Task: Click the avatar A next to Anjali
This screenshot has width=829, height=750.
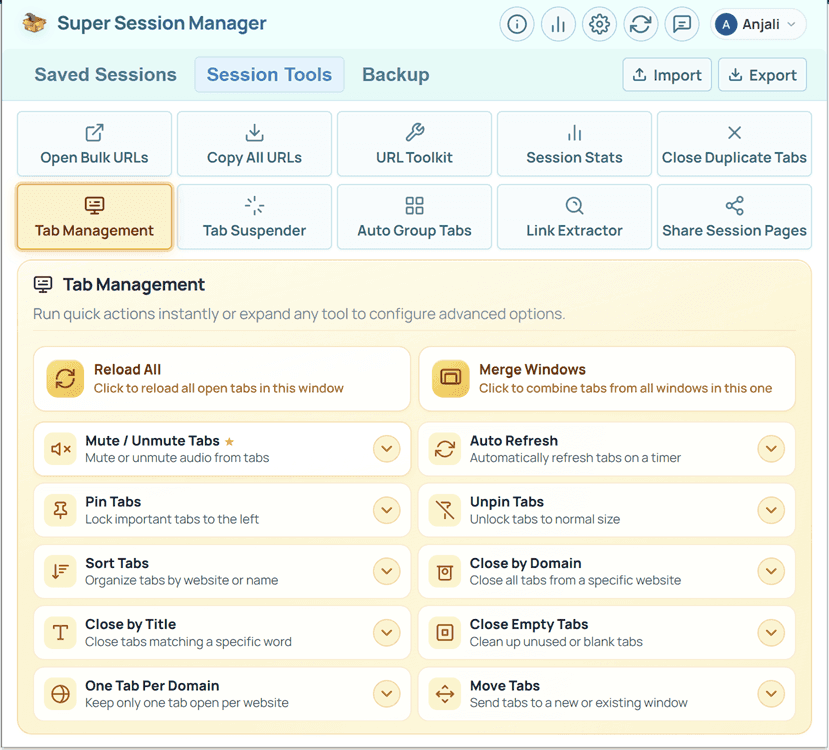Action: [726, 24]
